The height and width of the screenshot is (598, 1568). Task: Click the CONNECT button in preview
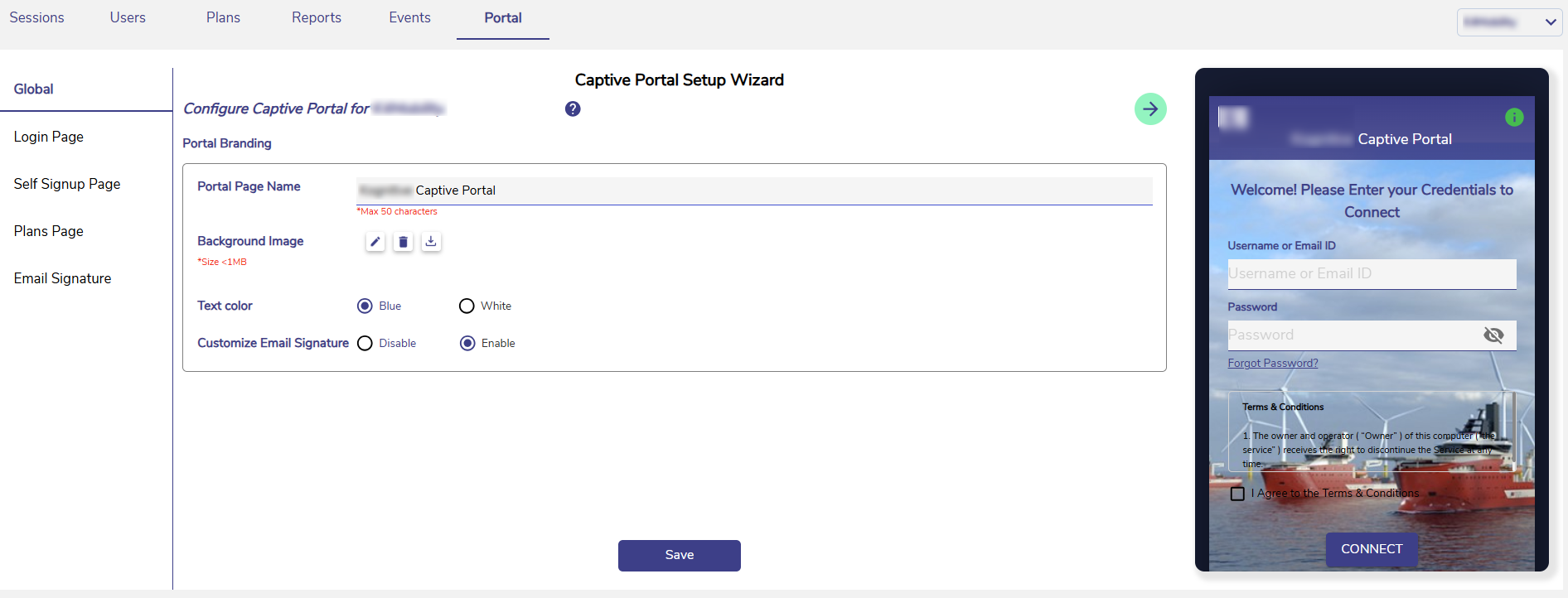coord(1372,549)
